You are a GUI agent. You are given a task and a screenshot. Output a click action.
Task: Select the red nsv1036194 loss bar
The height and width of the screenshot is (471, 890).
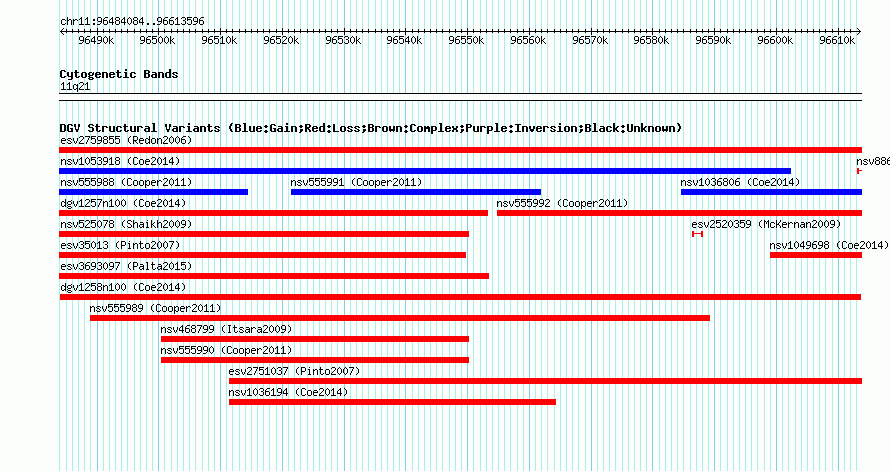coord(392,402)
